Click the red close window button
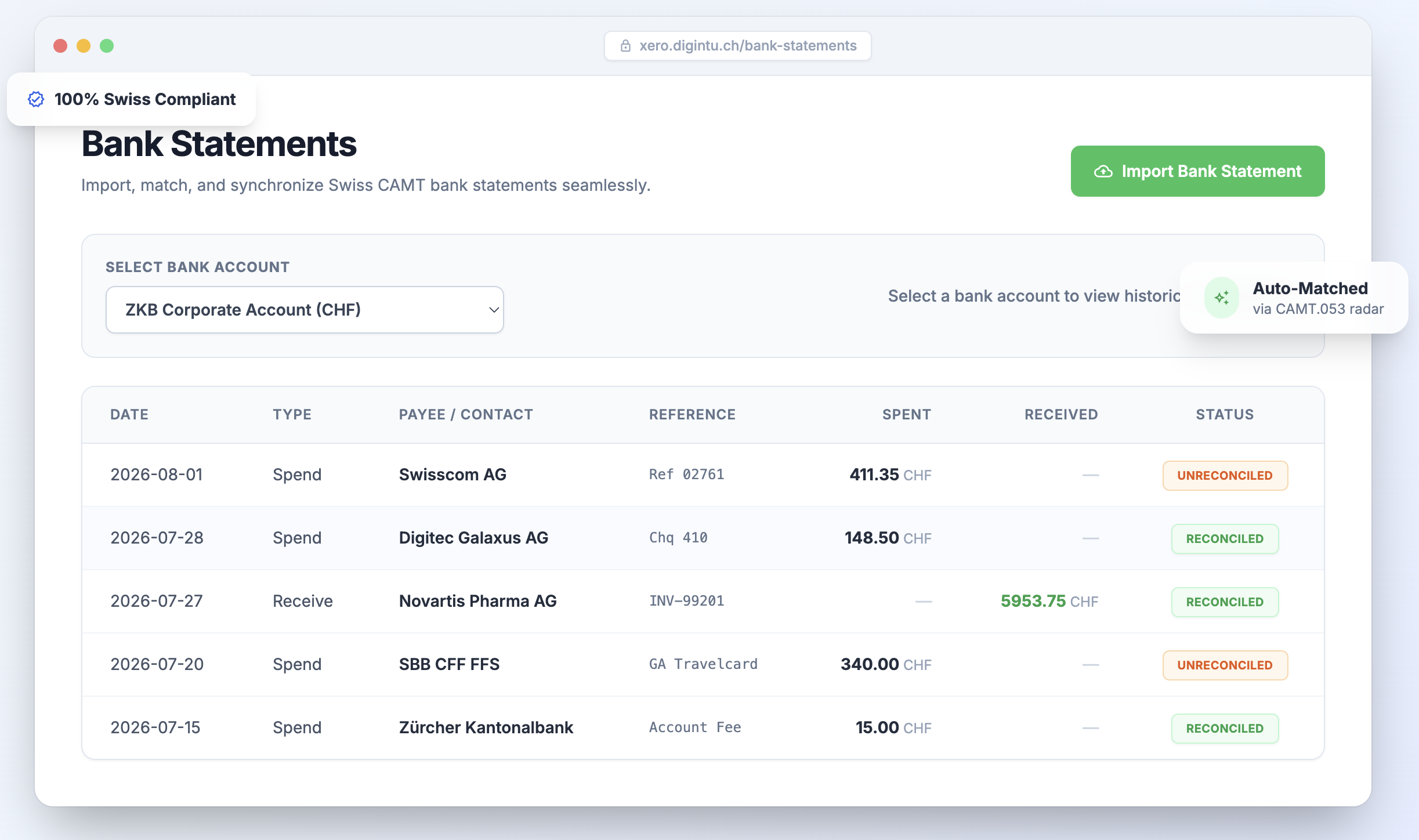 click(60, 46)
